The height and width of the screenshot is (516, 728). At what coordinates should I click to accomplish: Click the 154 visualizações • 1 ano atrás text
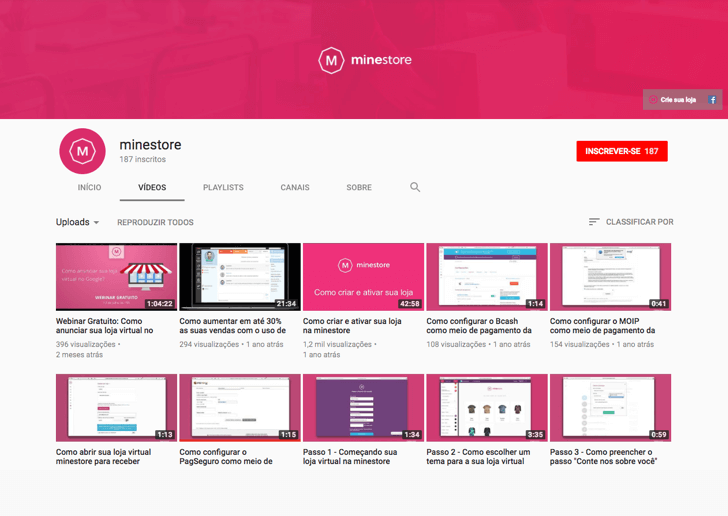point(602,344)
